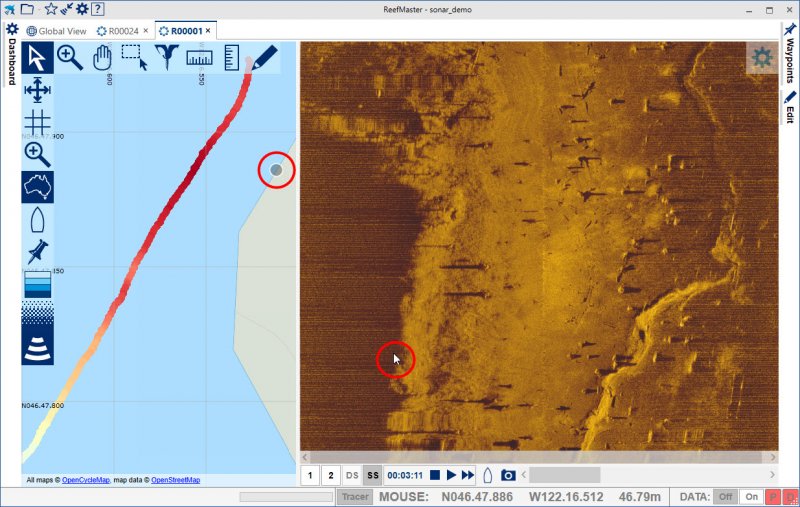Click the pencil draw tool
This screenshot has width=800, height=507.
tap(264, 57)
